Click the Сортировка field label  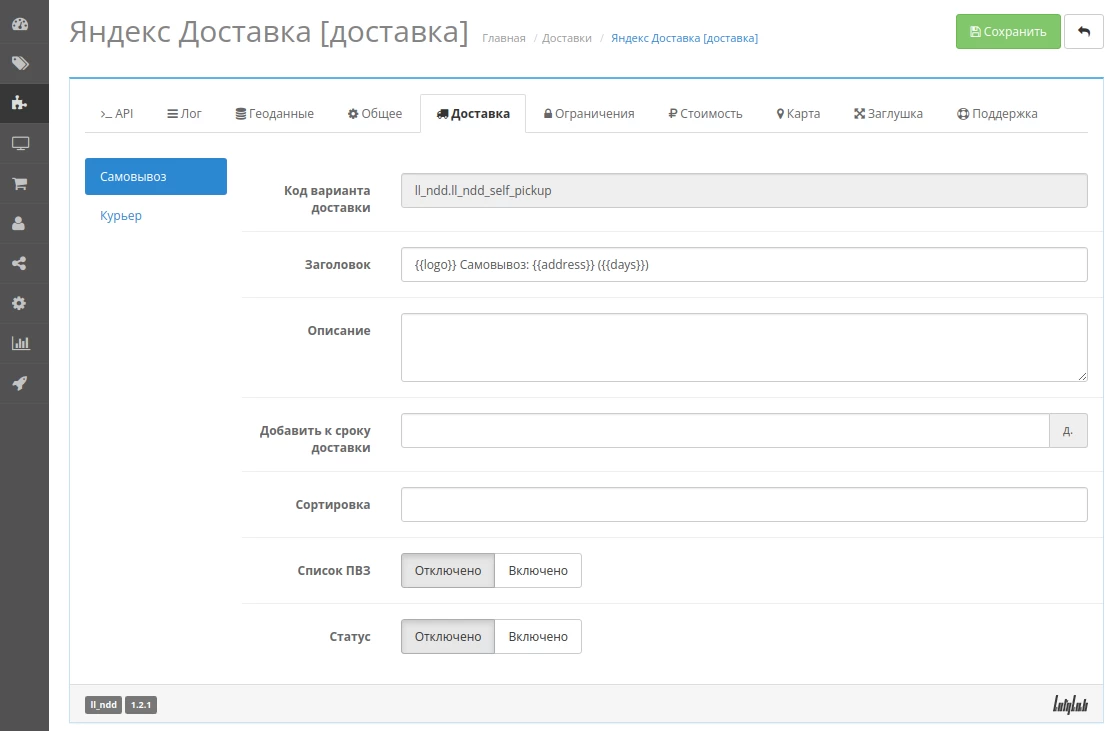tap(333, 504)
